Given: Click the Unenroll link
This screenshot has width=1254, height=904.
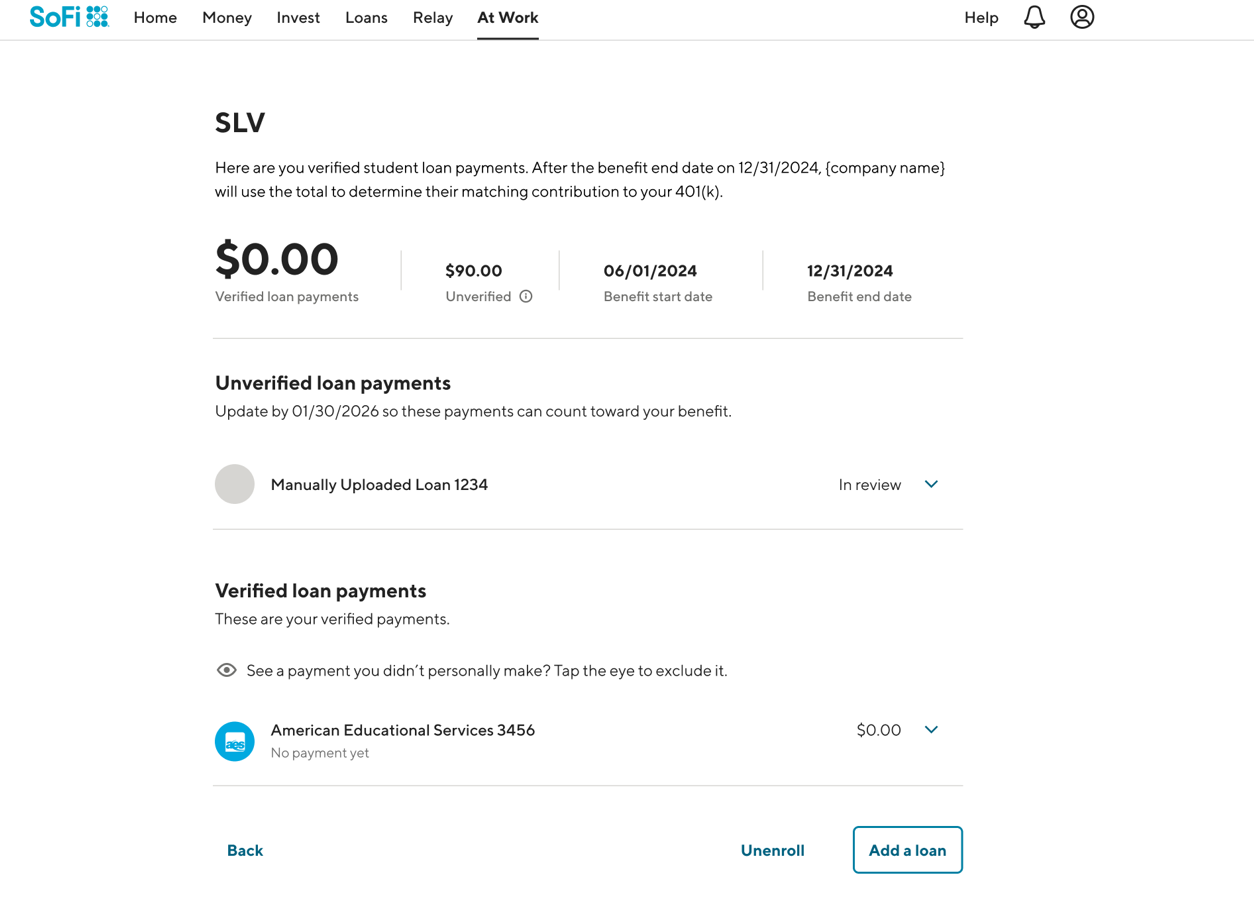Looking at the screenshot, I should pos(772,850).
